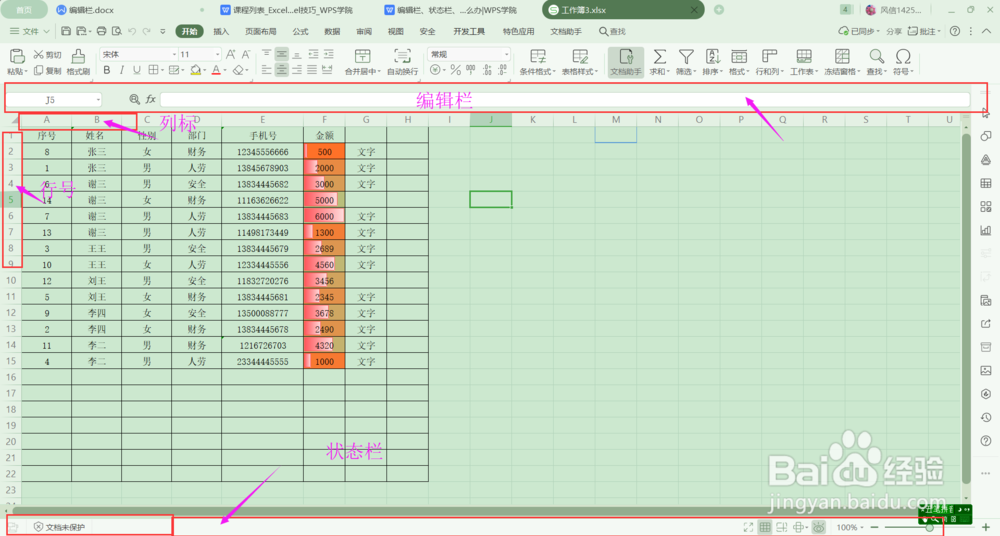Image resolution: width=1000 pixels, height=536 pixels.
Task: Click the Find (查找) magnifier in ribbon
Action: [x=877, y=57]
